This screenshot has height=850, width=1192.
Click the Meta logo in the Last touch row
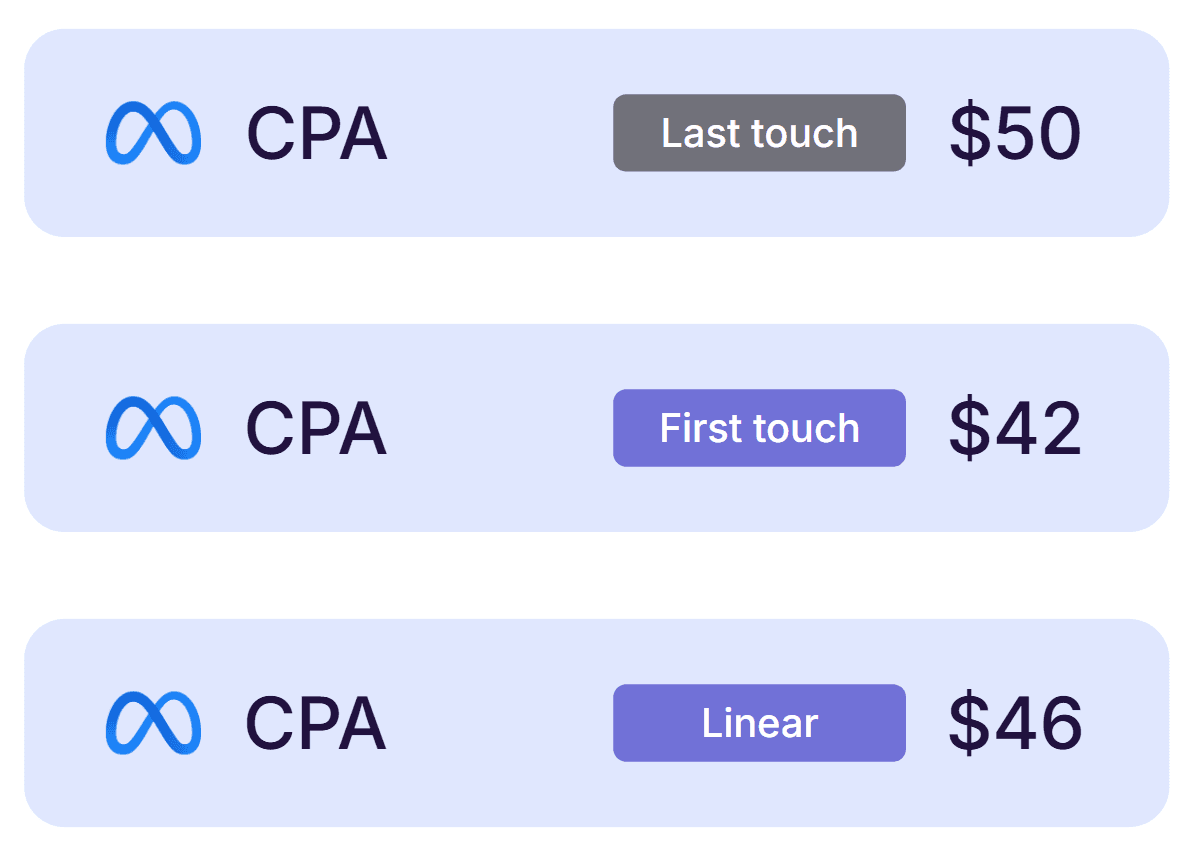153,133
